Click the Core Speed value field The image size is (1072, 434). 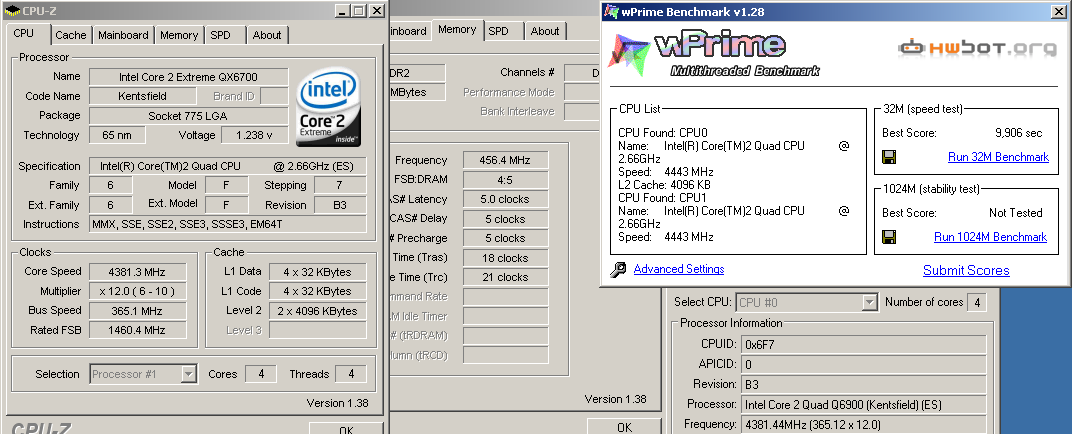(x=137, y=272)
